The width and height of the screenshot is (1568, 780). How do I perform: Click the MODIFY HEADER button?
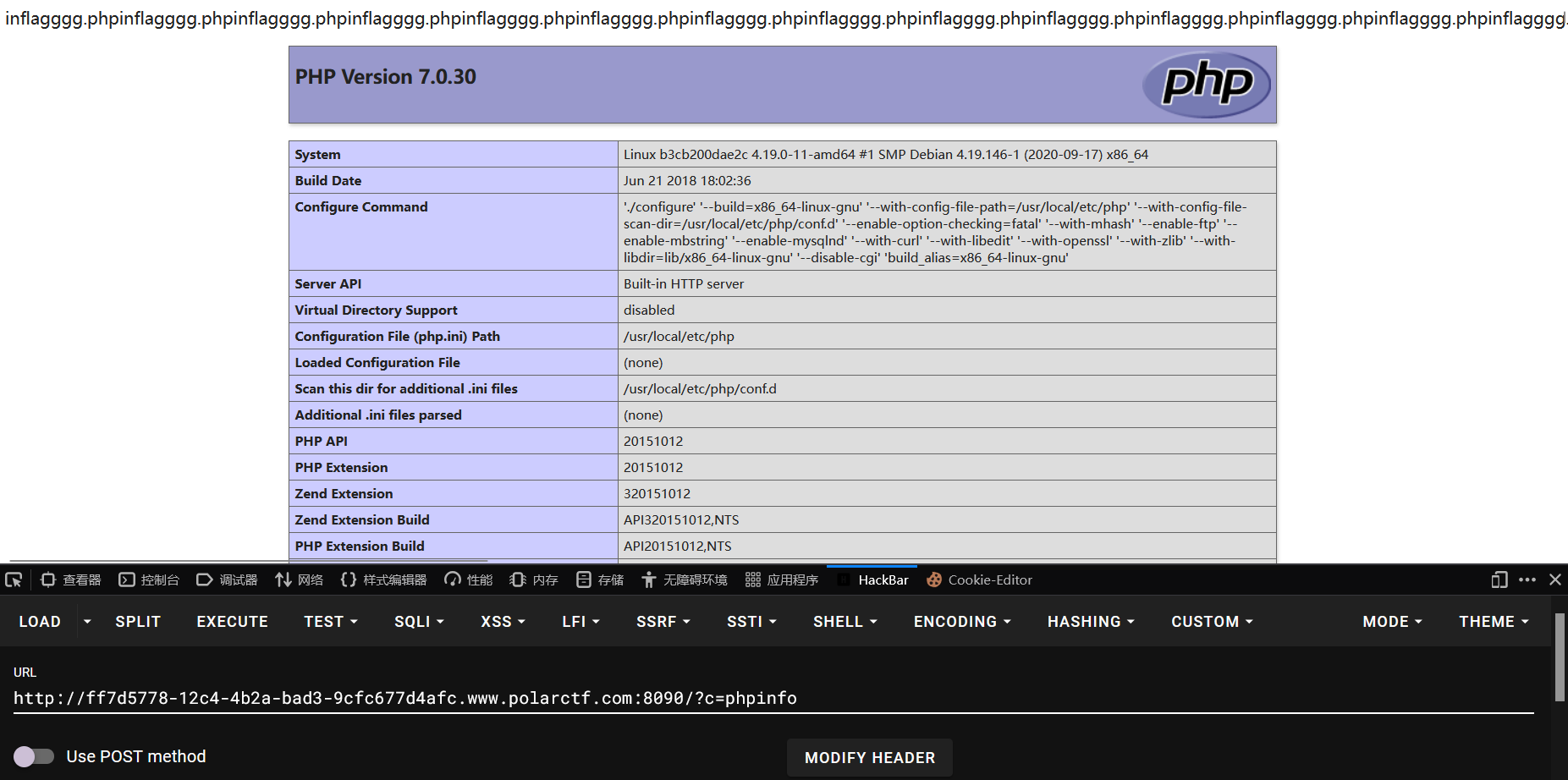[870, 758]
